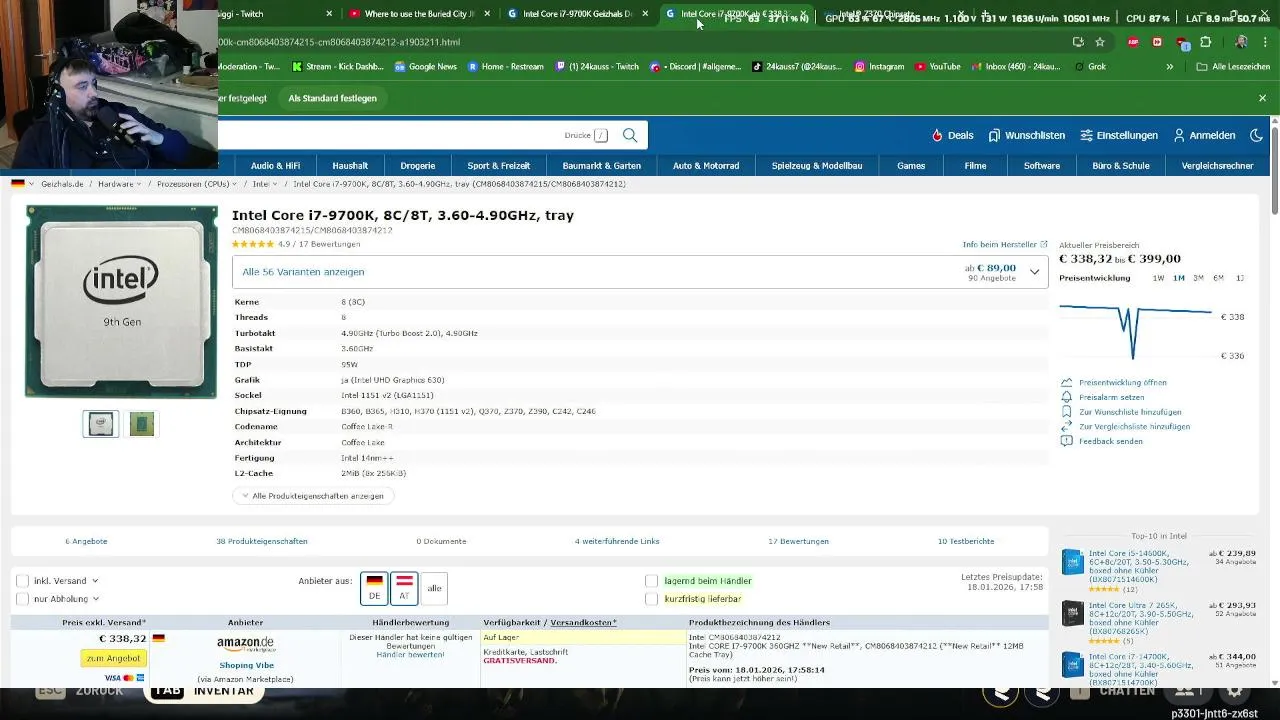Select the alle vendors filter
1280x720 pixels.
pyautogui.click(x=434, y=588)
